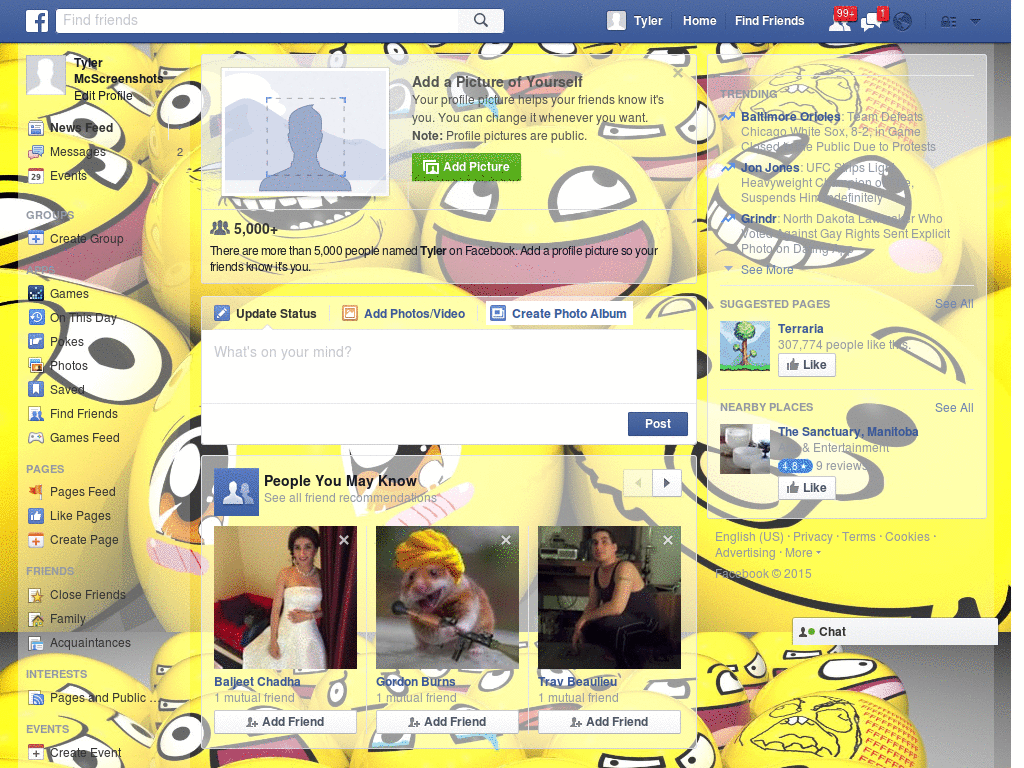Screen dimensions: 1024x768
Task: Click the Create Page icon
Action: [x=36, y=540]
